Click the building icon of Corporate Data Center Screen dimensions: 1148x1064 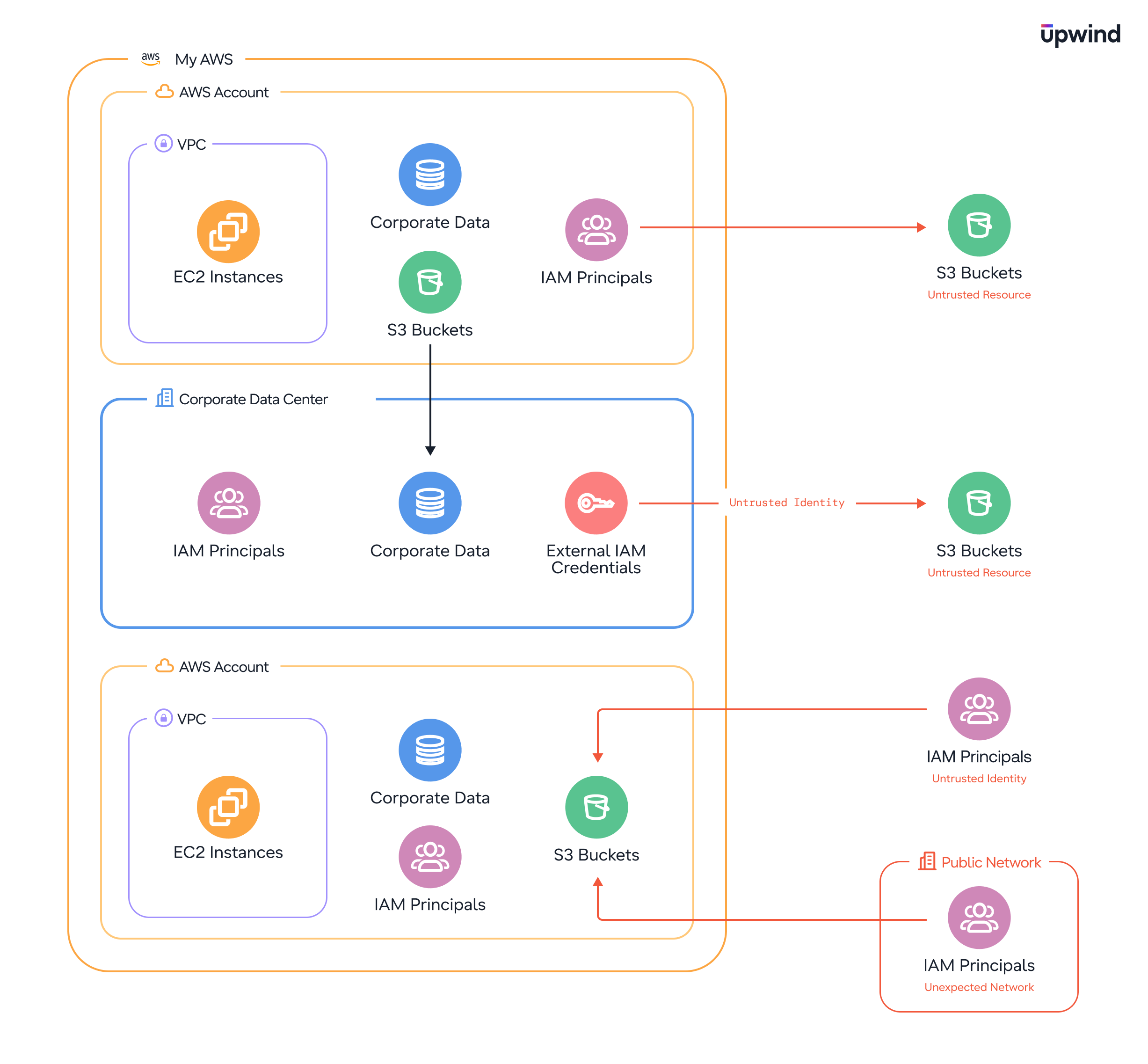tap(165, 398)
